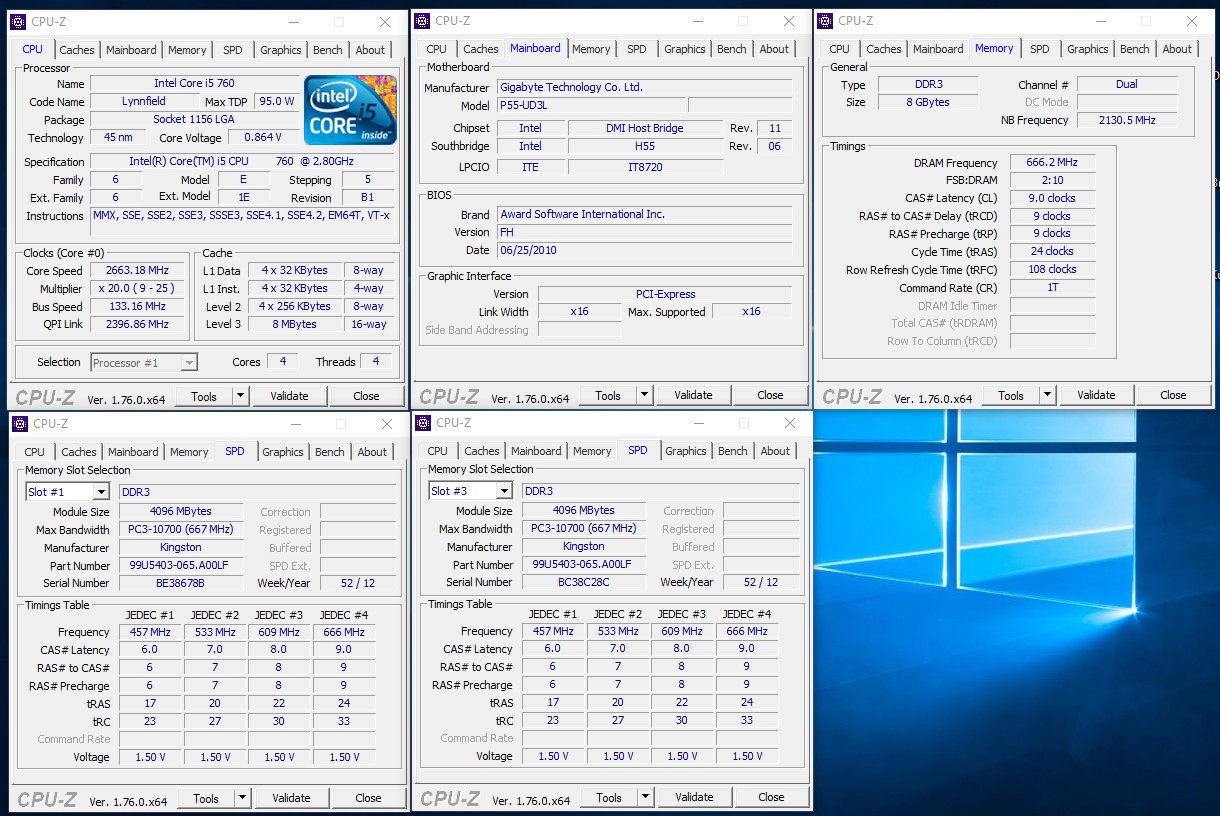
Task: Click the NB Frequency value 2130.5 MHz
Action: (1127, 120)
